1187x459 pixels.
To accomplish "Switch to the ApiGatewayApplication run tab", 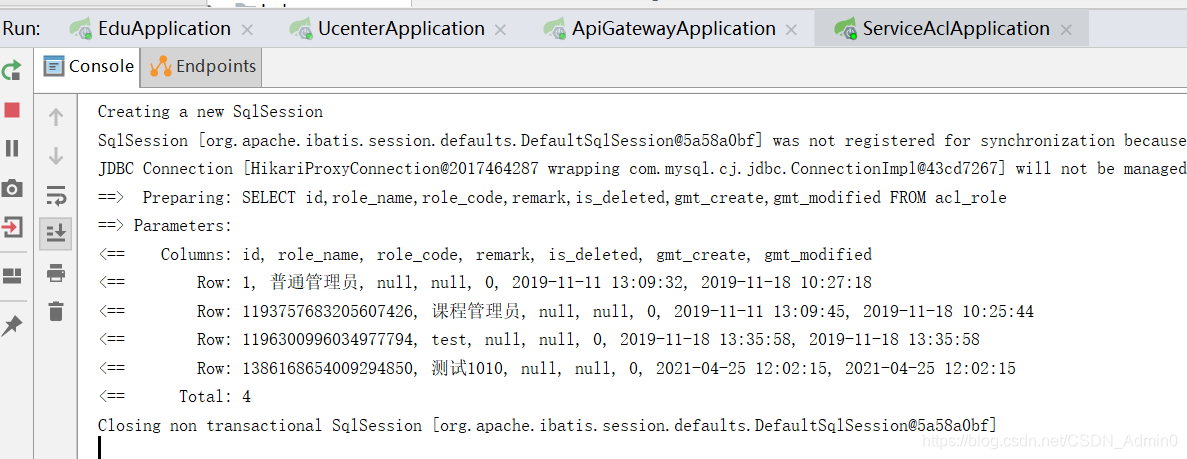I will [x=674, y=29].
